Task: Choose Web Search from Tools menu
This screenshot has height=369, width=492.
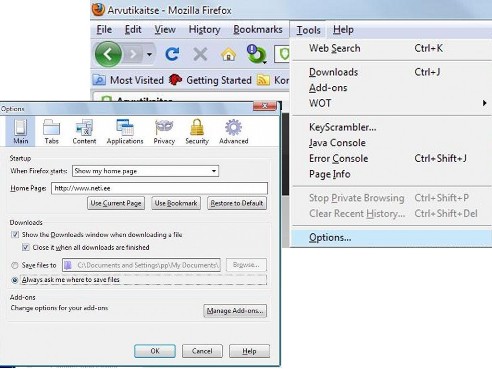Action: pyautogui.click(x=392, y=48)
